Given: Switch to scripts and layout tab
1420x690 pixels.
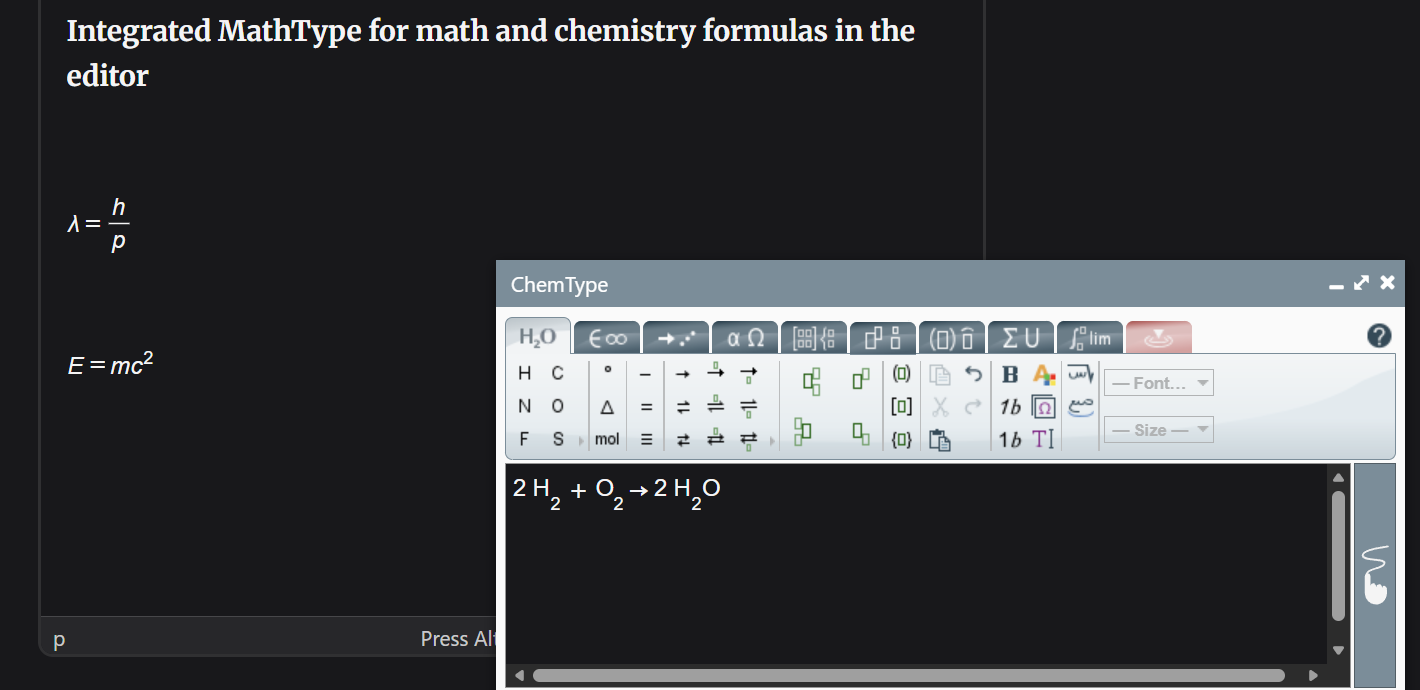Looking at the screenshot, I should (883, 338).
